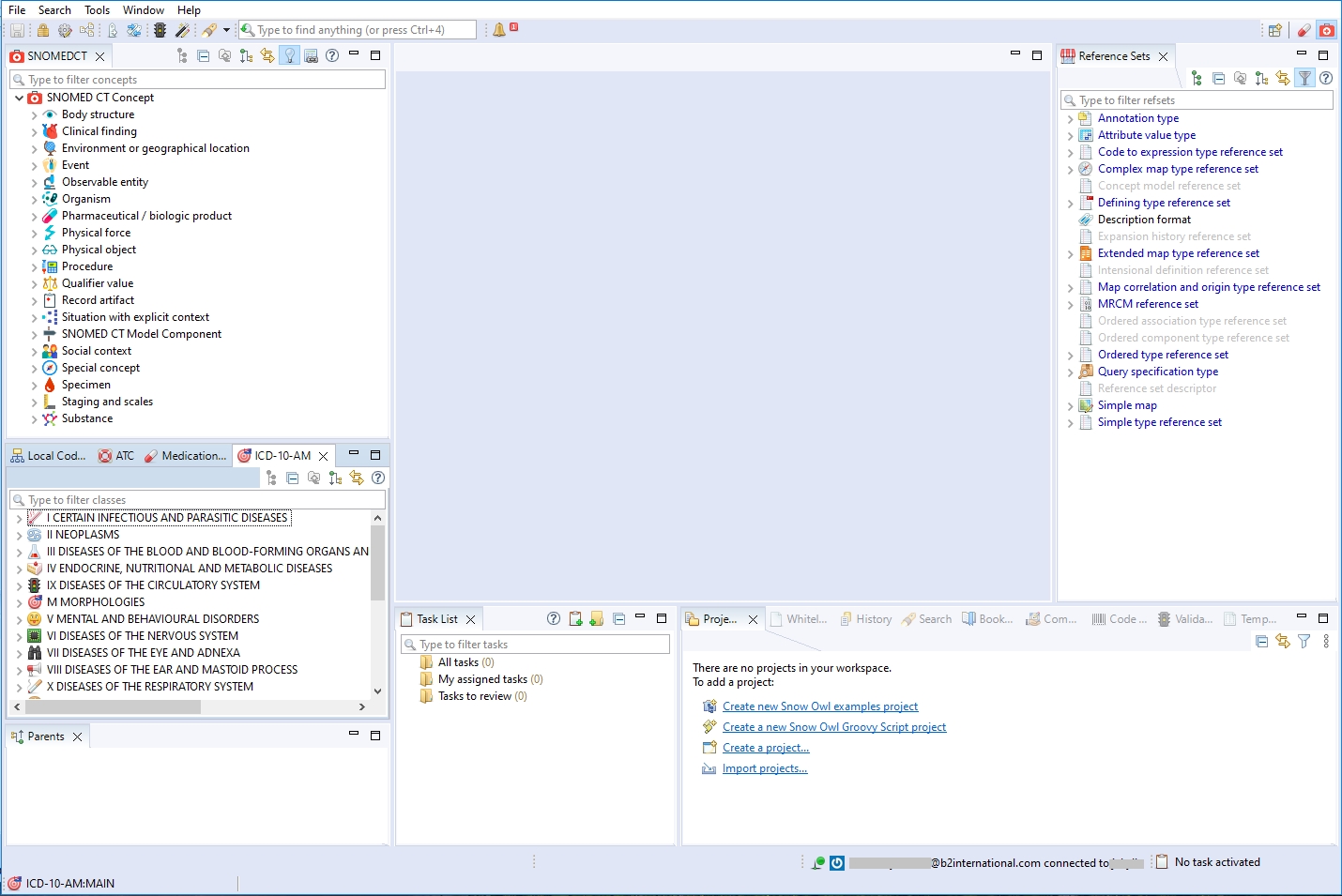Click the traffic light icon in toolbar
Viewport: 1342px width, 896px height.
pos(160,30)
